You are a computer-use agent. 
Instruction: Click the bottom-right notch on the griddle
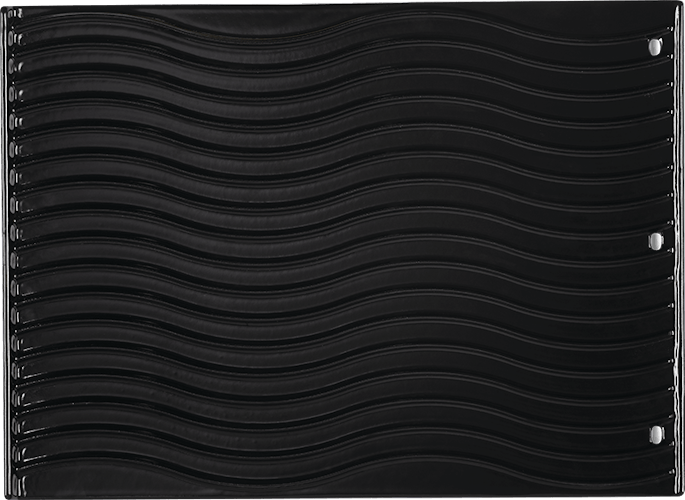655,434
